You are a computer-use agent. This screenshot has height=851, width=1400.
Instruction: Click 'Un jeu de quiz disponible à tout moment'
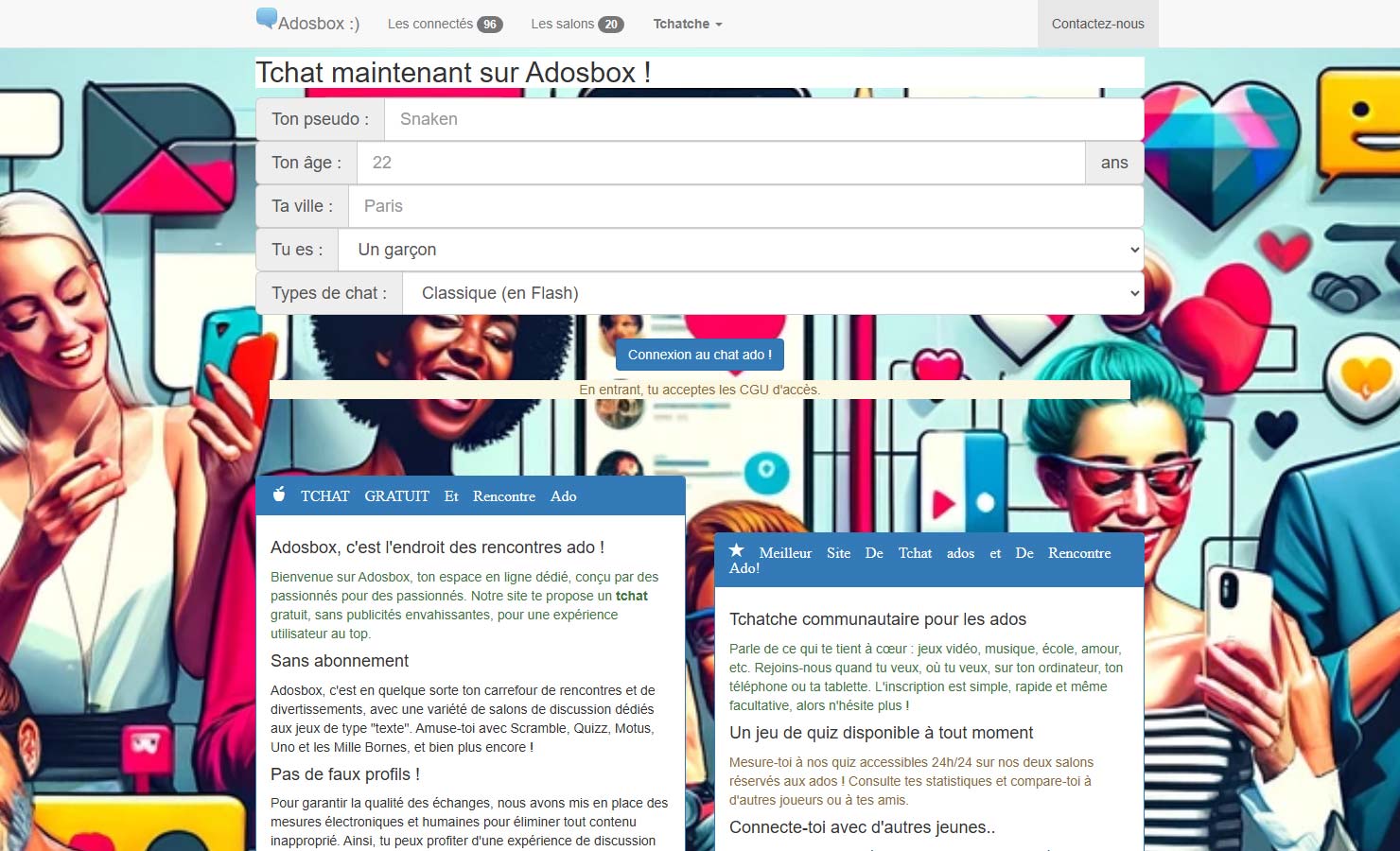coord(881,733)
